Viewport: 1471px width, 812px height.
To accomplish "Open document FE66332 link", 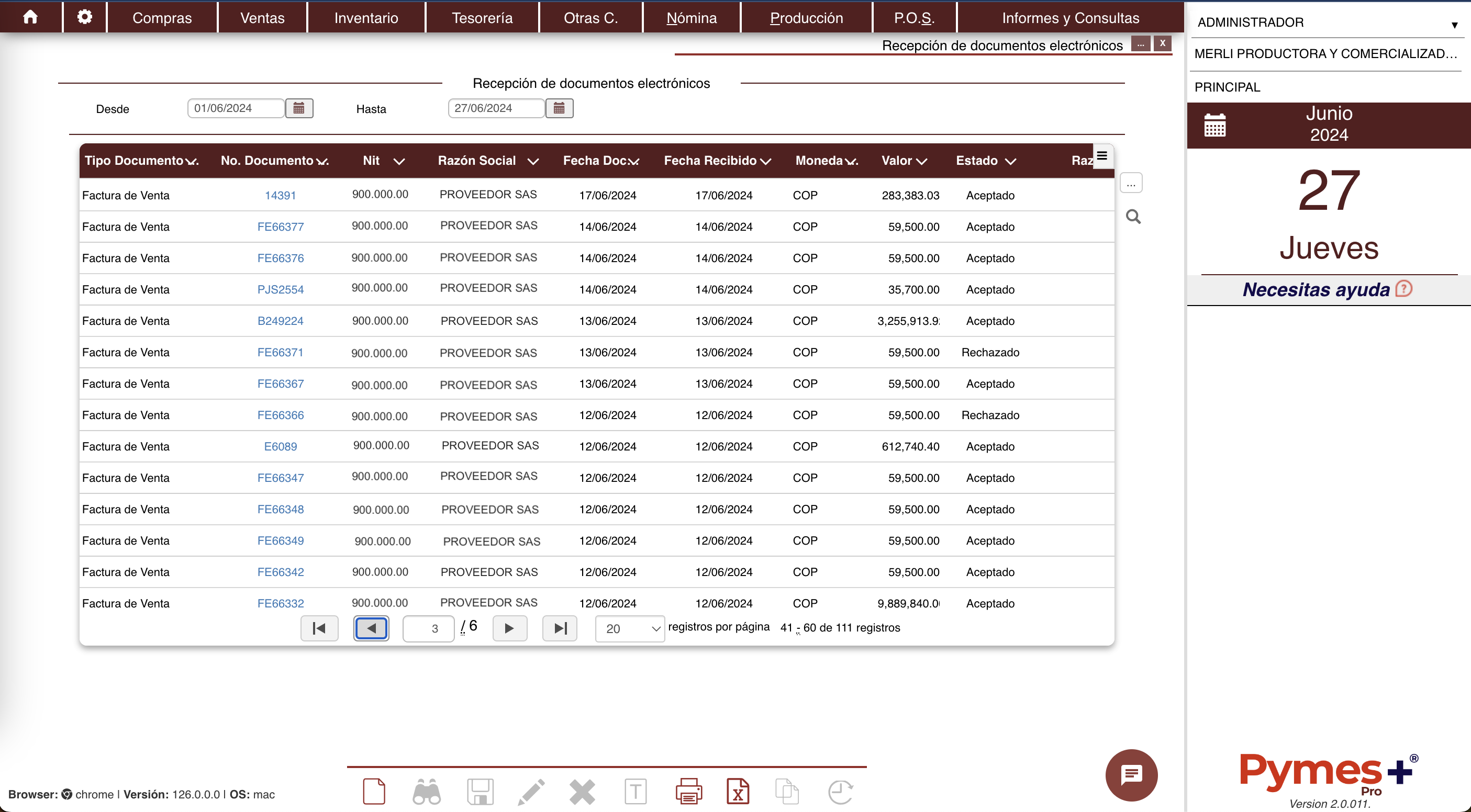I will 281,603.
